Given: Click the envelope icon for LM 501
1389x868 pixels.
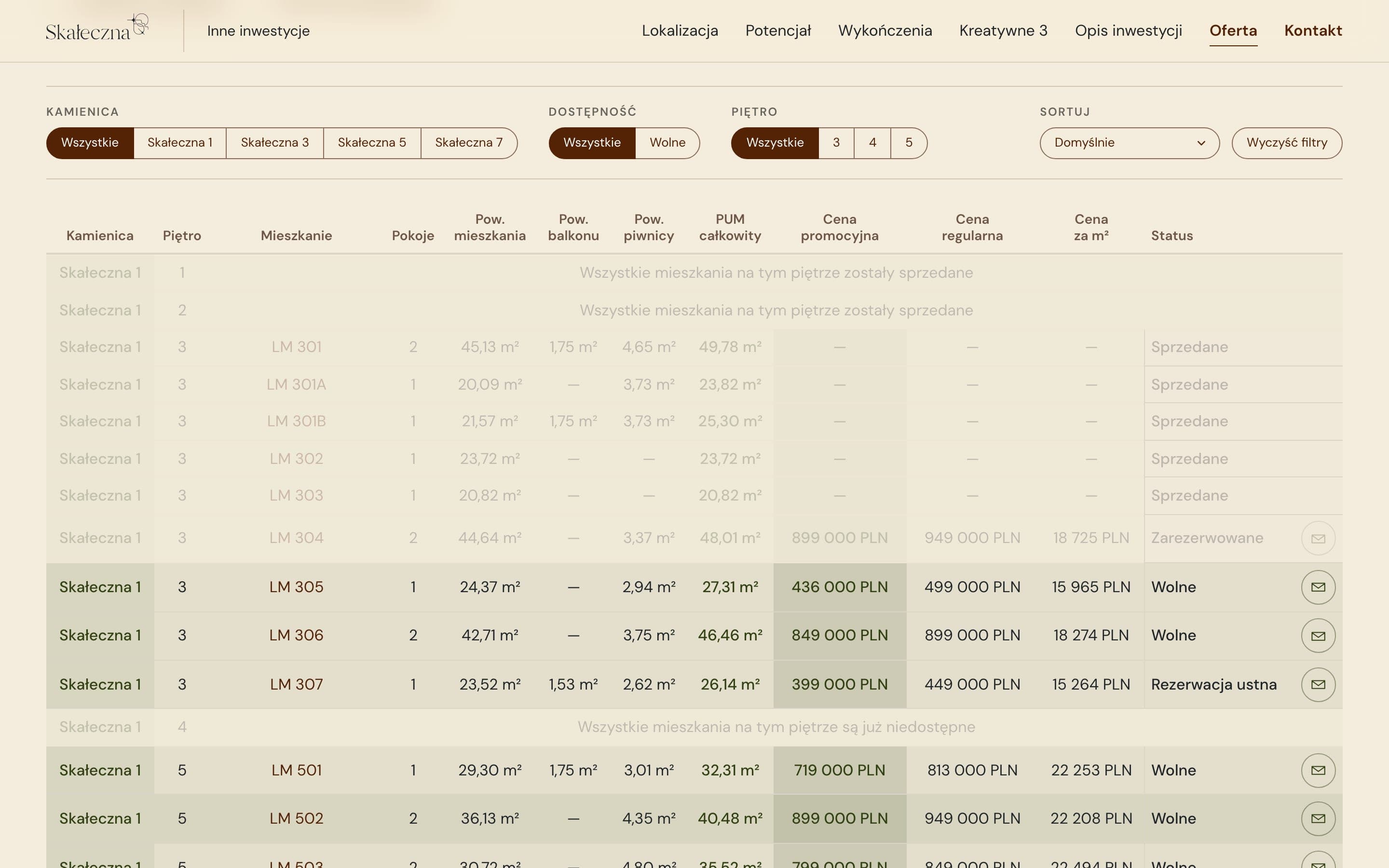Looking at the screenshot, I should pos(1318,770).
